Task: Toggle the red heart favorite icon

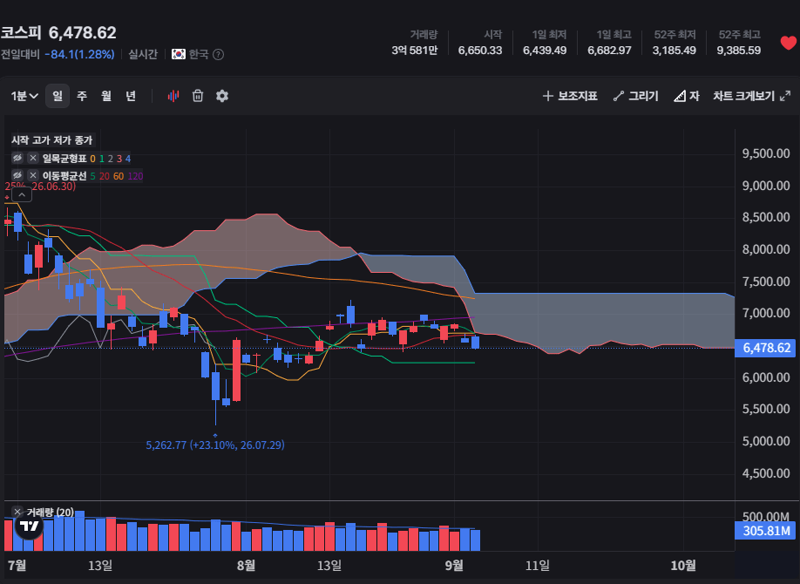Action: point(788,43)
